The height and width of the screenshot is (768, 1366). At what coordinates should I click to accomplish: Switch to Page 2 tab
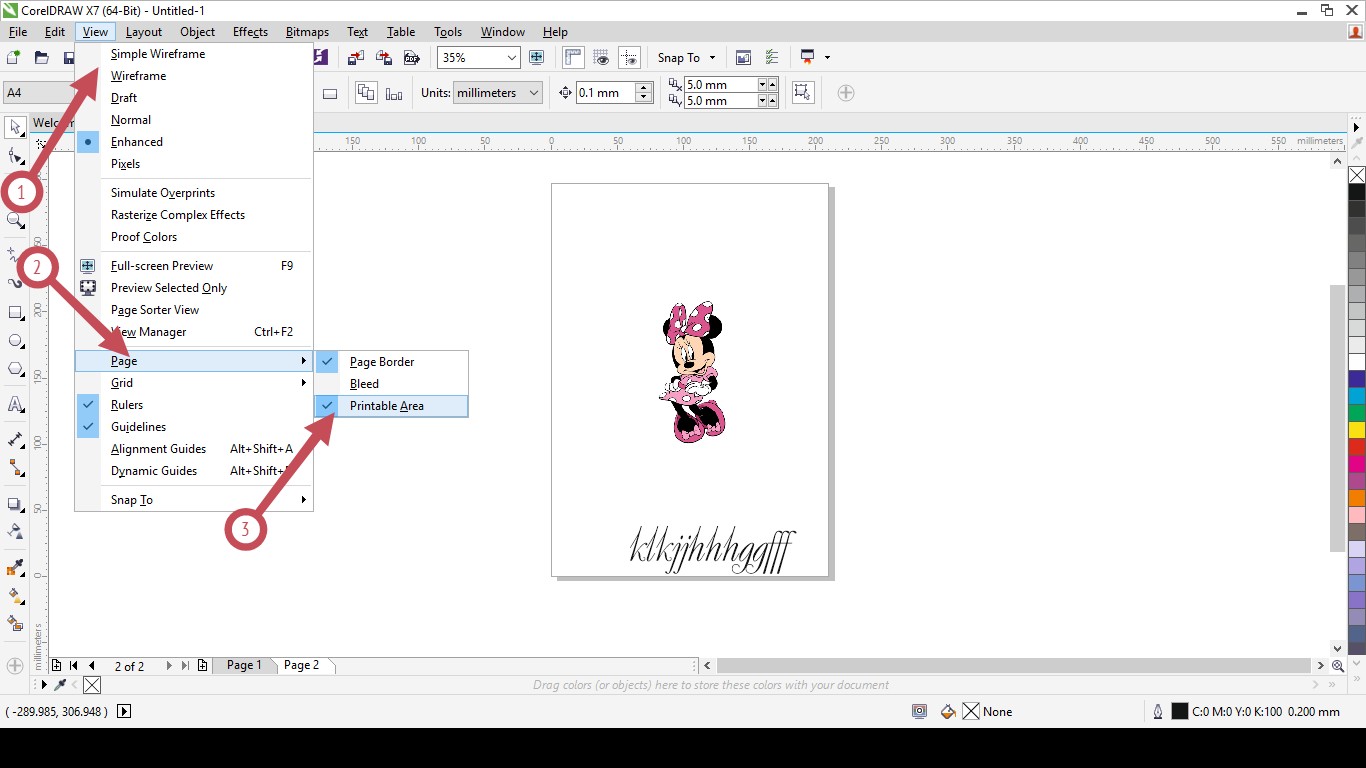[x=302, y=665]
